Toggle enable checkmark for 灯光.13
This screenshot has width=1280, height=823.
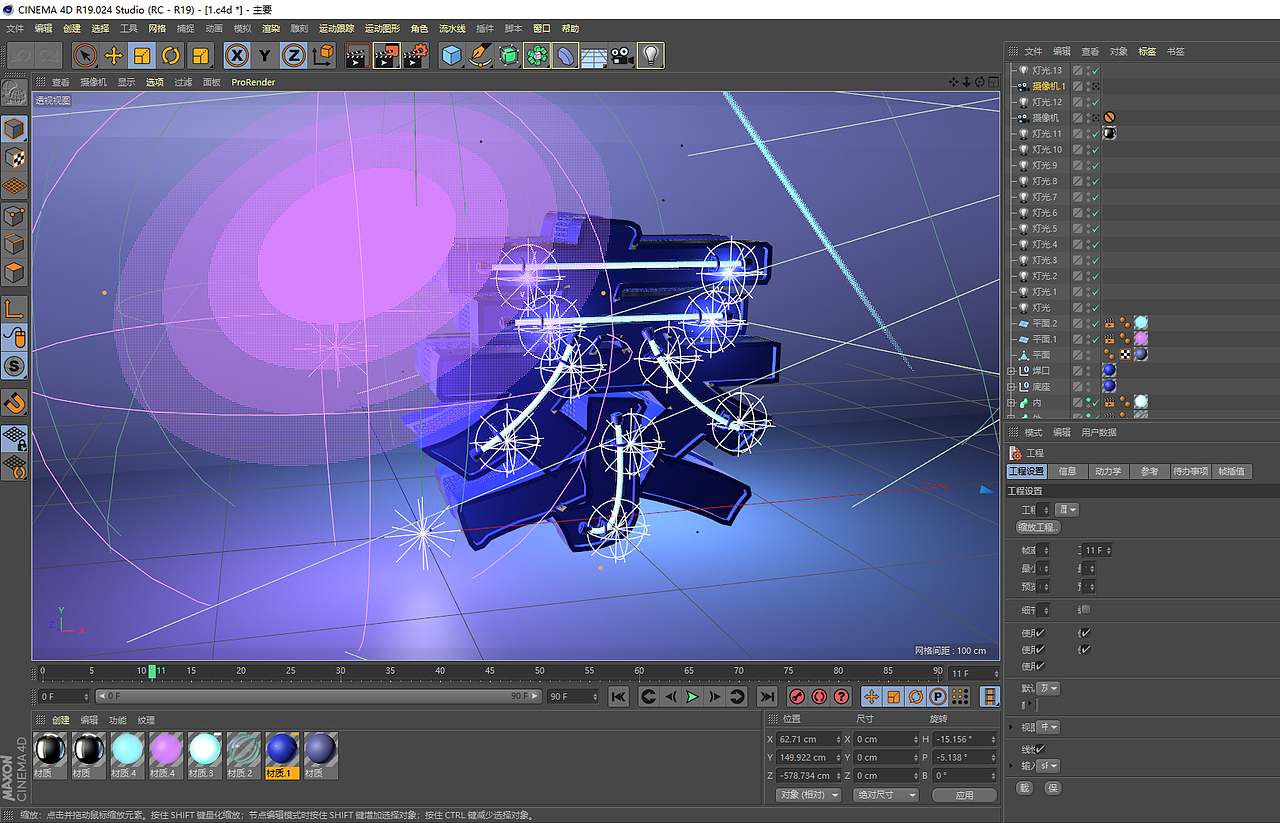[1096, 71]
